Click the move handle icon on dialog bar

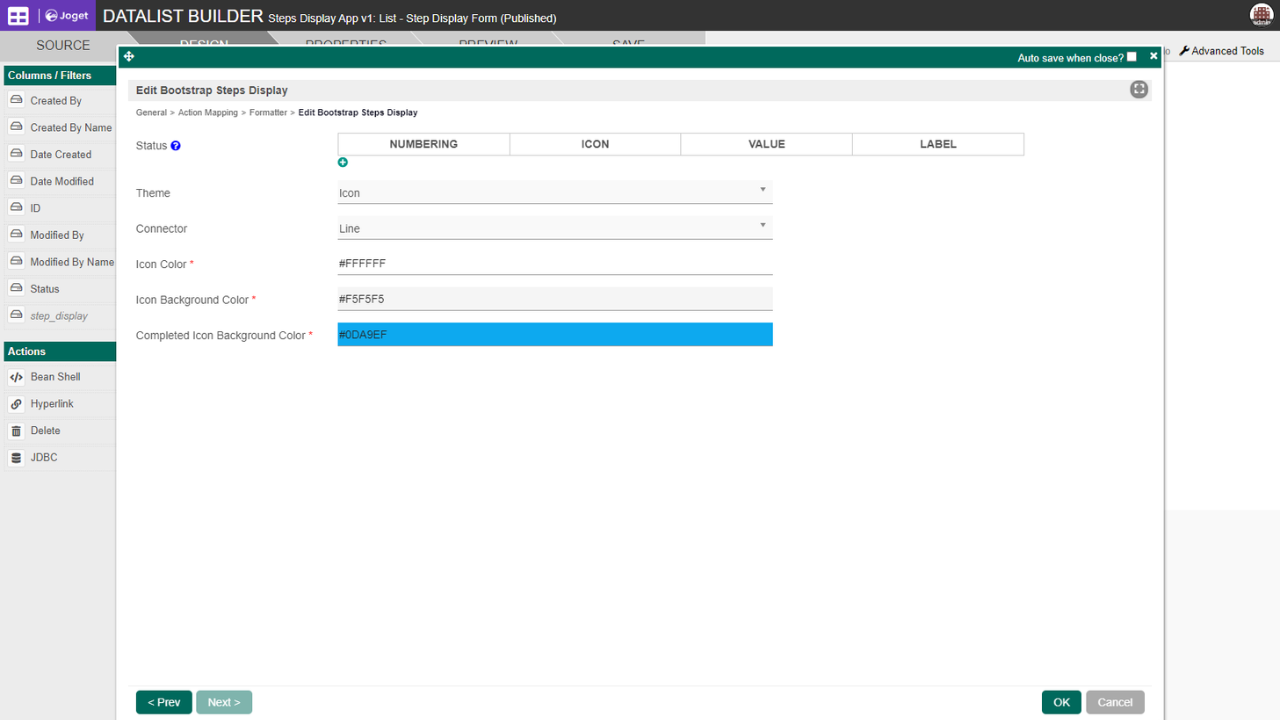(x=129, y=57)
